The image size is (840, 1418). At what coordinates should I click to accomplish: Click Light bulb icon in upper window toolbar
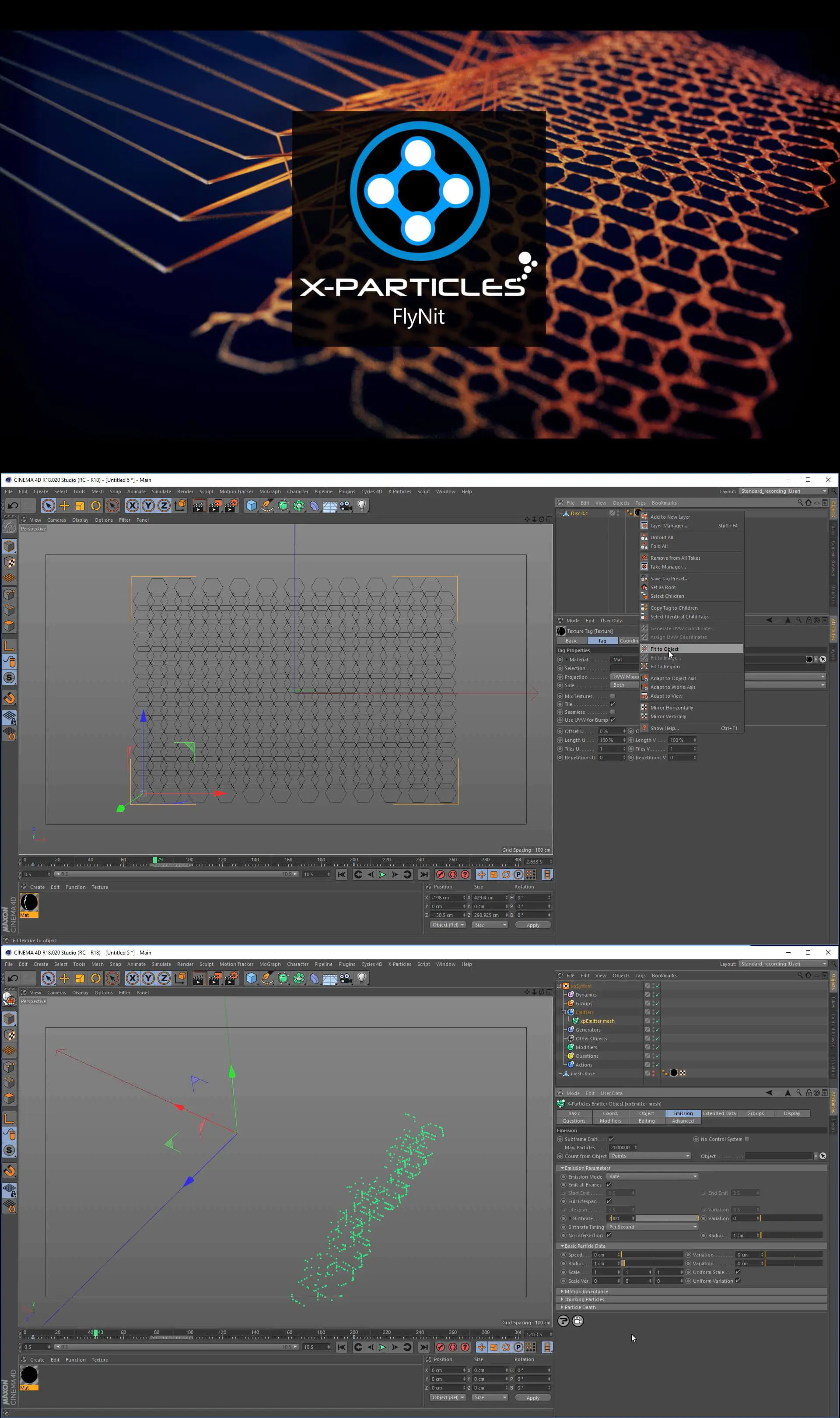tap(362, 505)
